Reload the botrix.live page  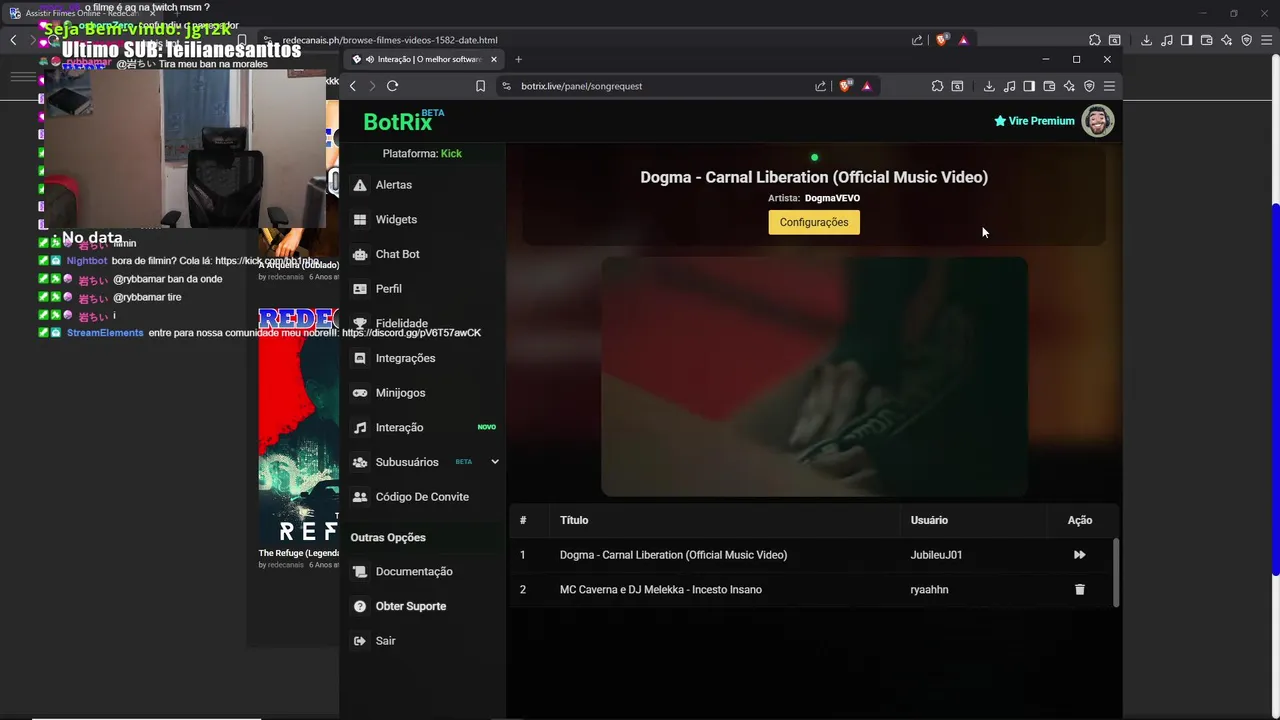392,86
